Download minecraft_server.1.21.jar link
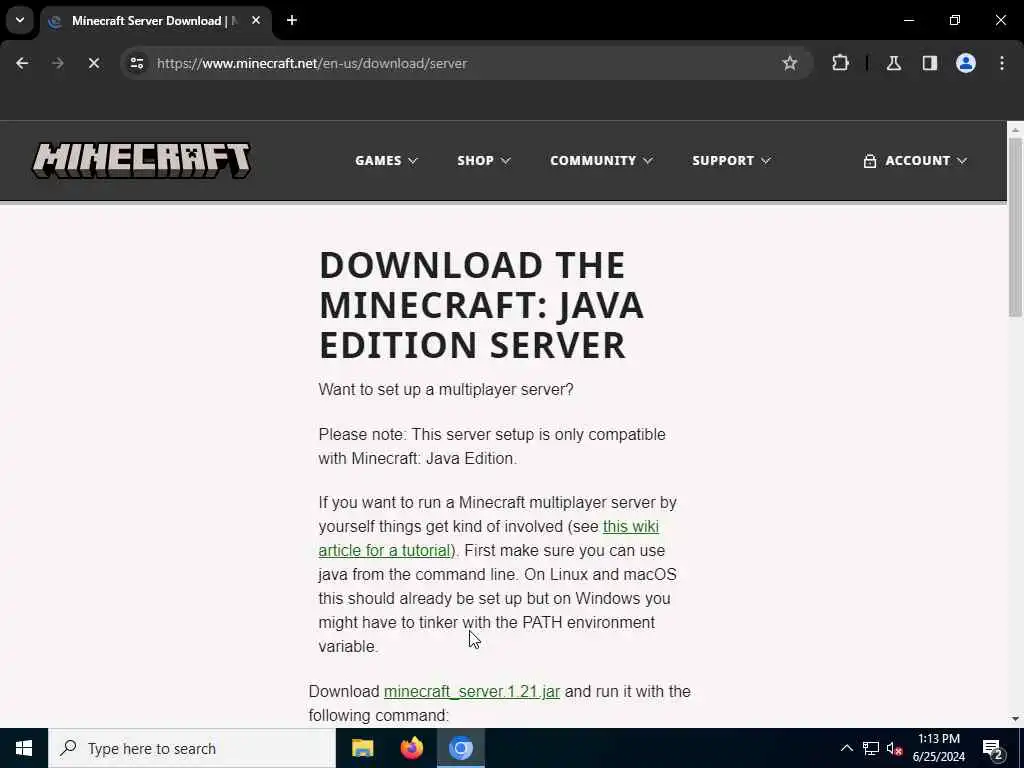 coord(472,692)
